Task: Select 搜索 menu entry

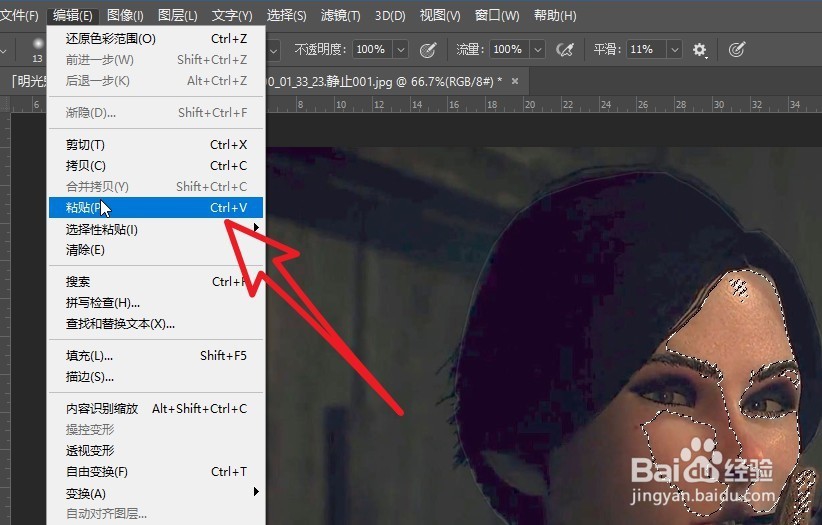Action: (156, 282)
